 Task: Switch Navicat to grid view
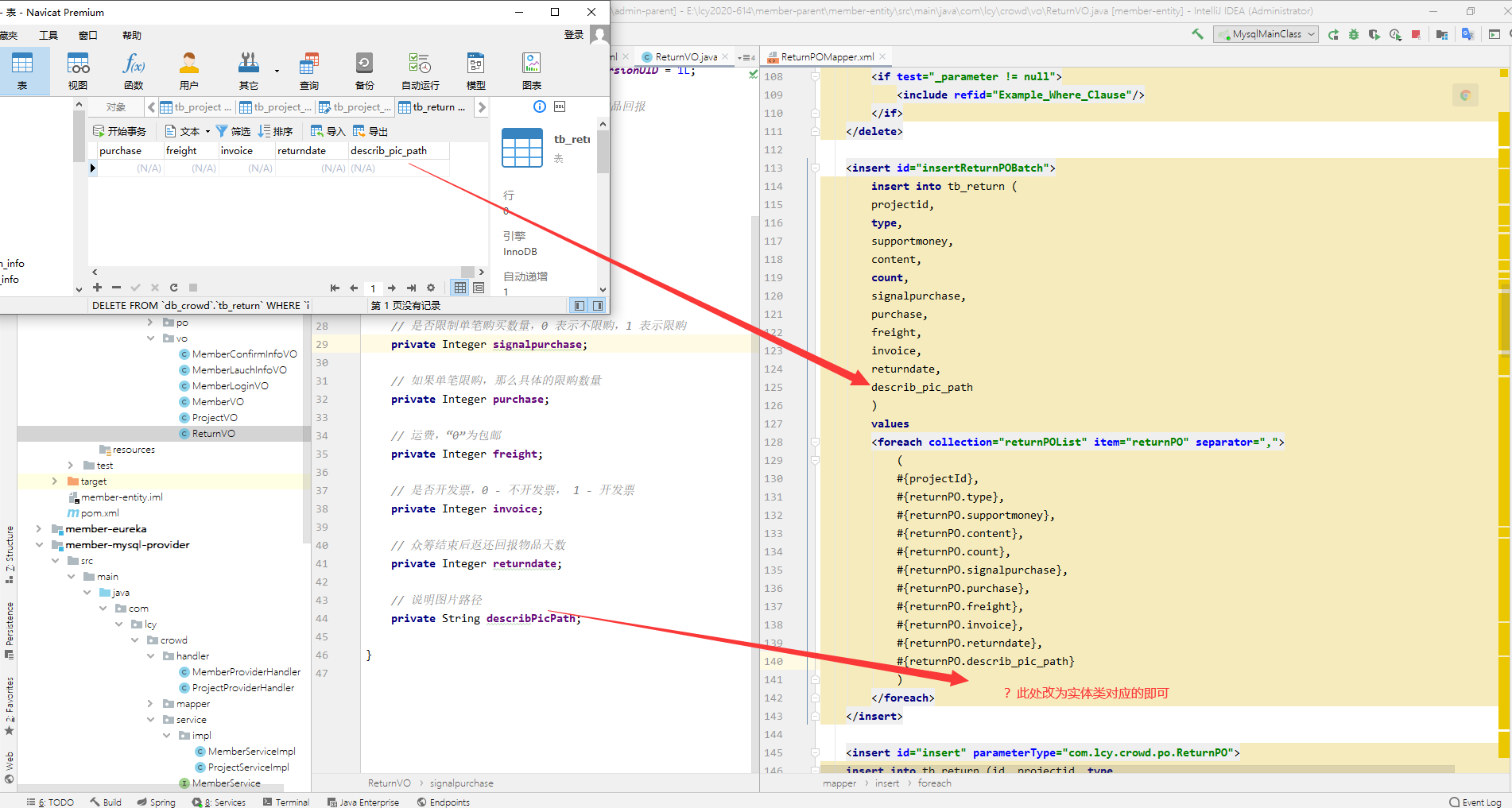(x=460, y=288)
